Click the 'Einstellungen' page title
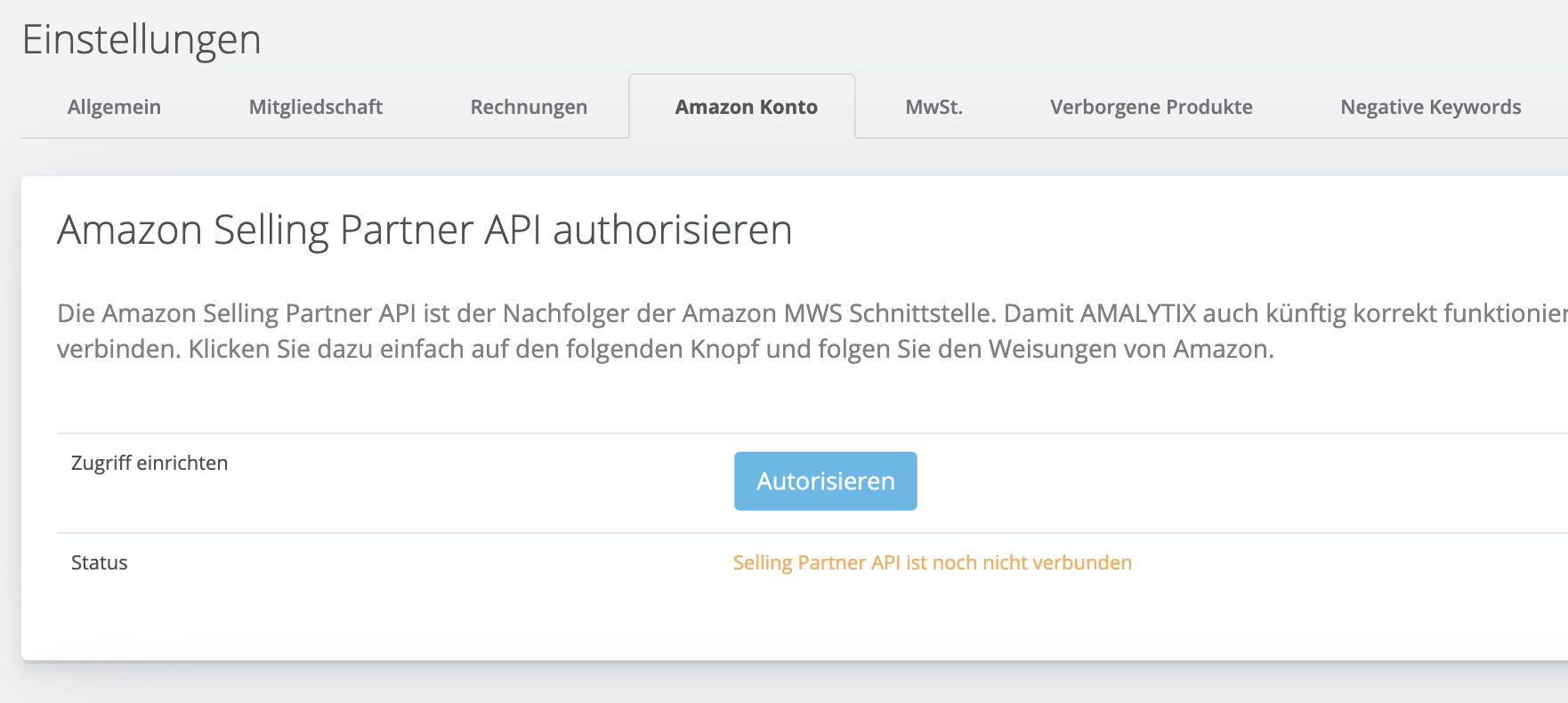Viewport: 1568px width, 703px height. 141,40
